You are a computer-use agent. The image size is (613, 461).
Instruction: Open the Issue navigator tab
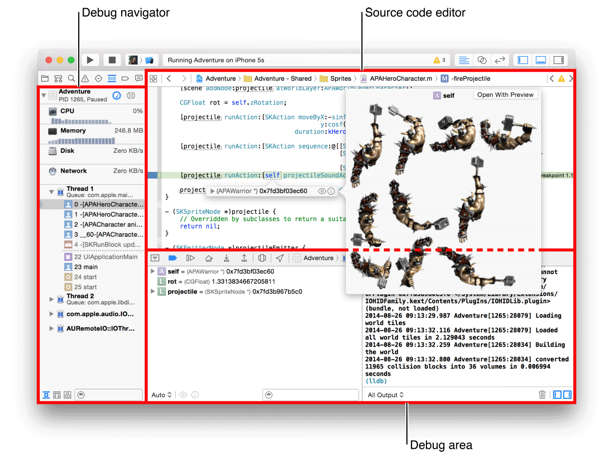click(x=85, y=79)
